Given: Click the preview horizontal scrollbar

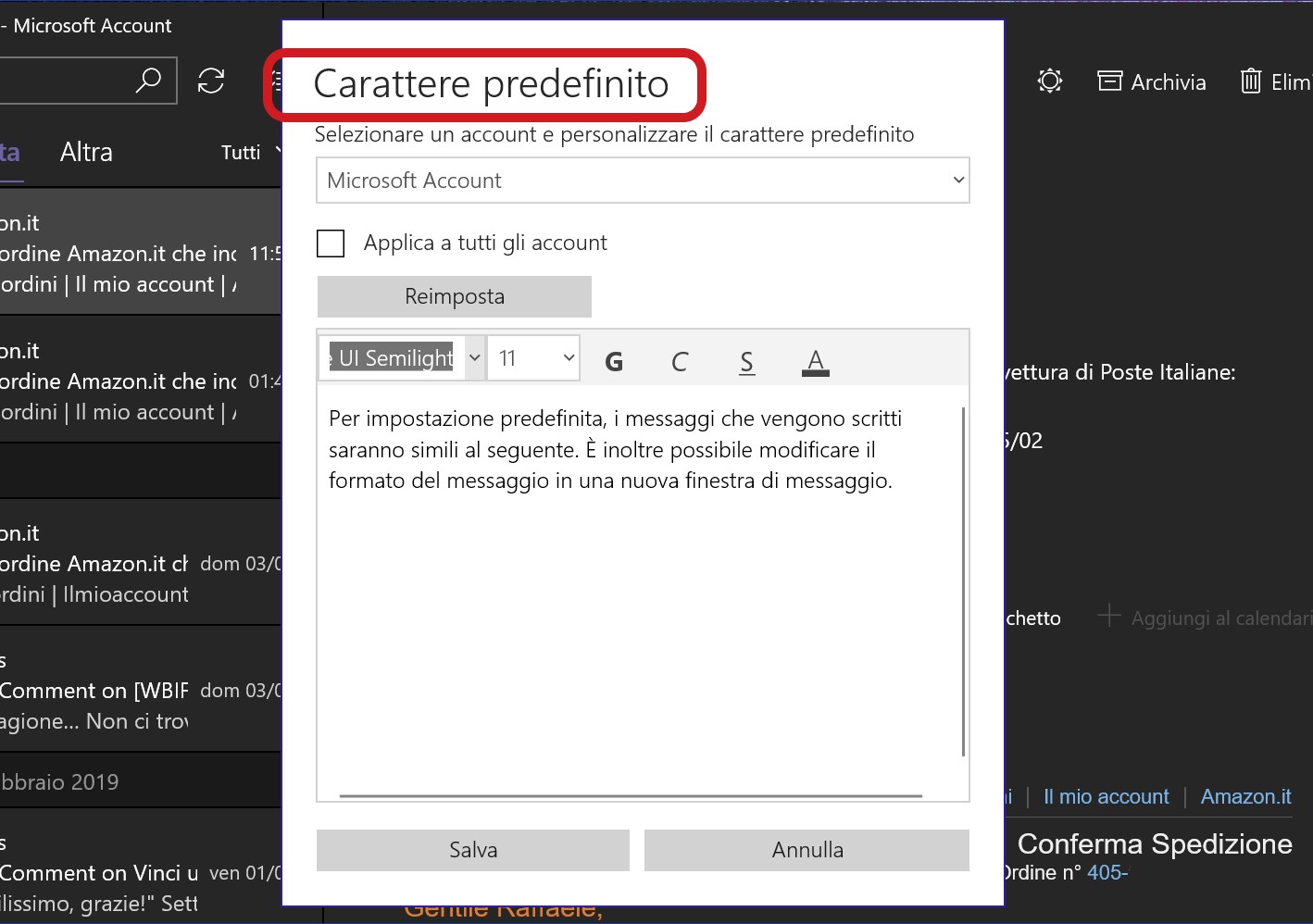Looking at the screenshot, I should pyautogui.click(x=631, y=795).
